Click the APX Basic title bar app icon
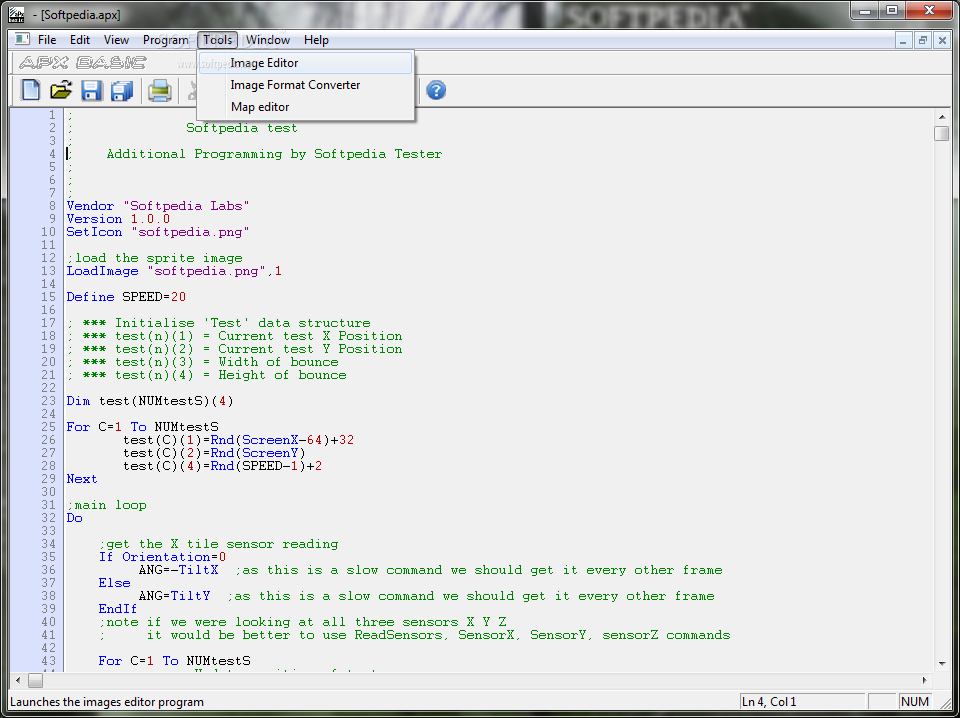960x718 pixels. (x=17, y=13)
